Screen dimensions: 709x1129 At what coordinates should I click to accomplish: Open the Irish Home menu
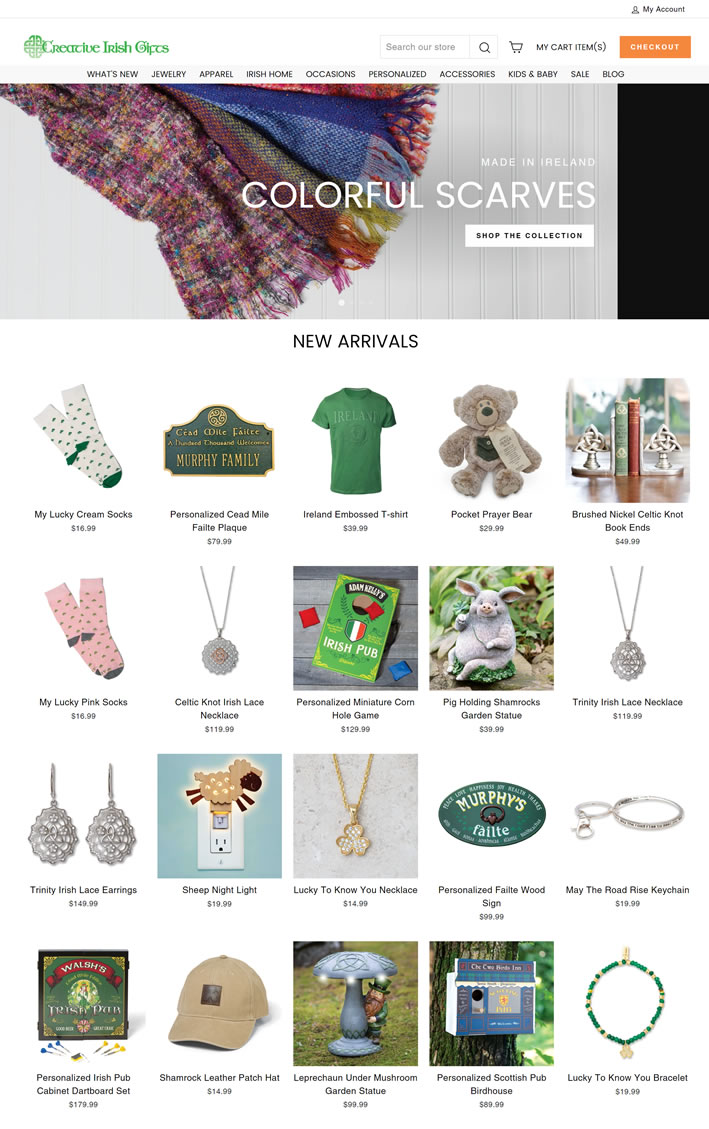point(269,74)
